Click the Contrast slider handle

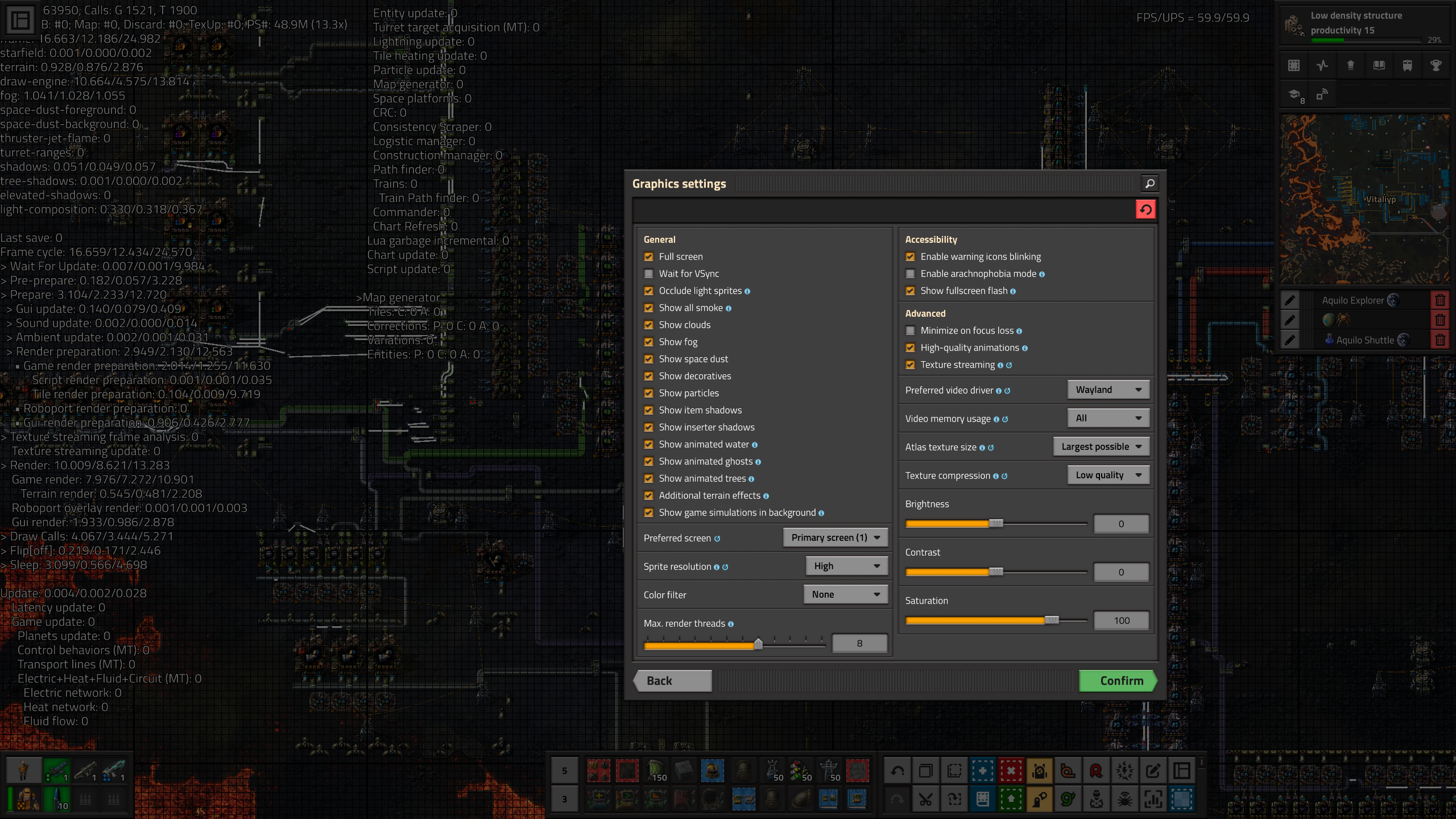click(x=996, y=572)
